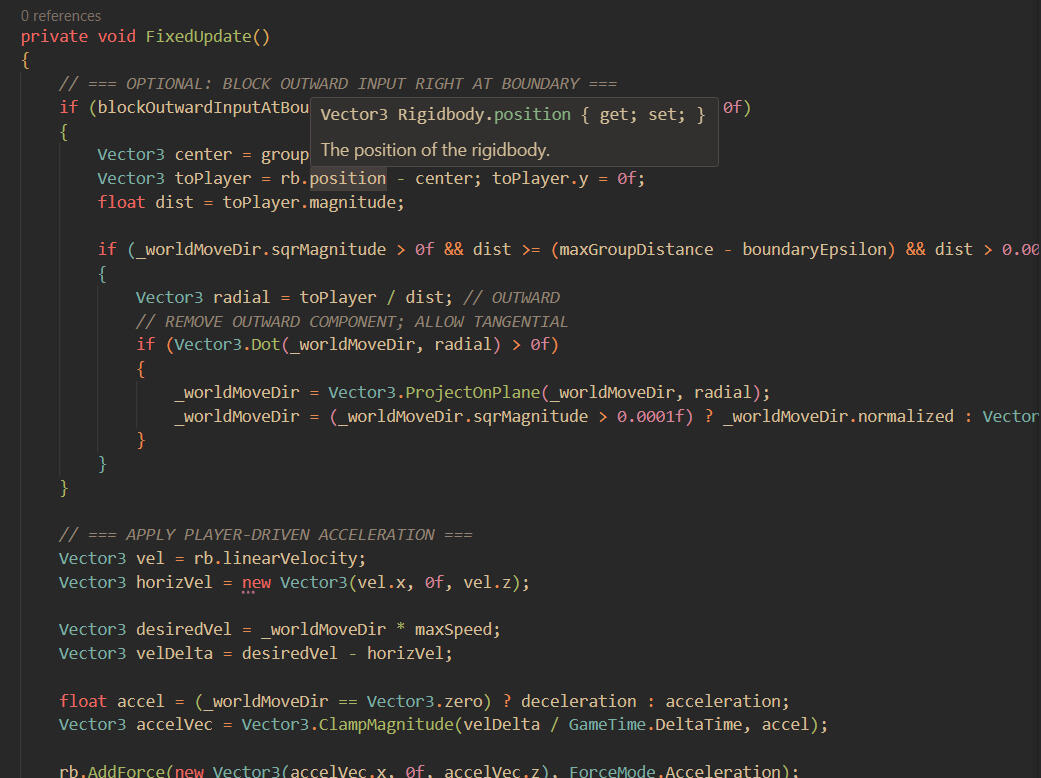The height and width of the screenshot is (778, 1041).
Task: Open the "0 references" CodeLens link
Action: [60, 15]
